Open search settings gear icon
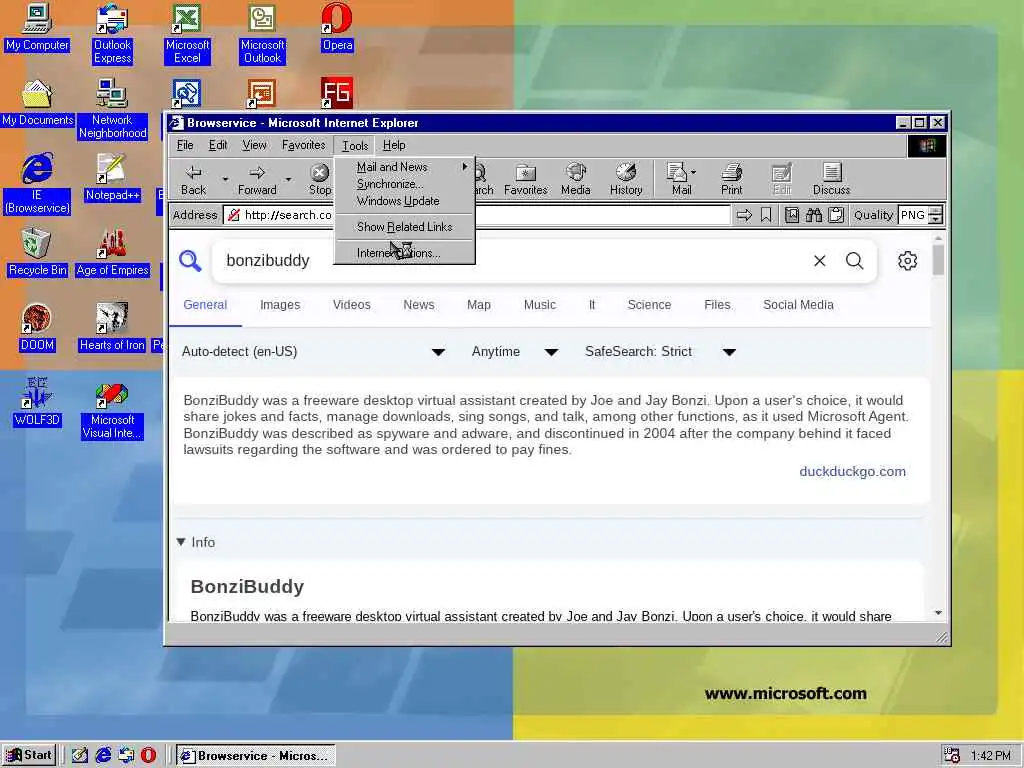Viewport: 1024px width, 768px height. pyautogui.click(x=907, y=261)
